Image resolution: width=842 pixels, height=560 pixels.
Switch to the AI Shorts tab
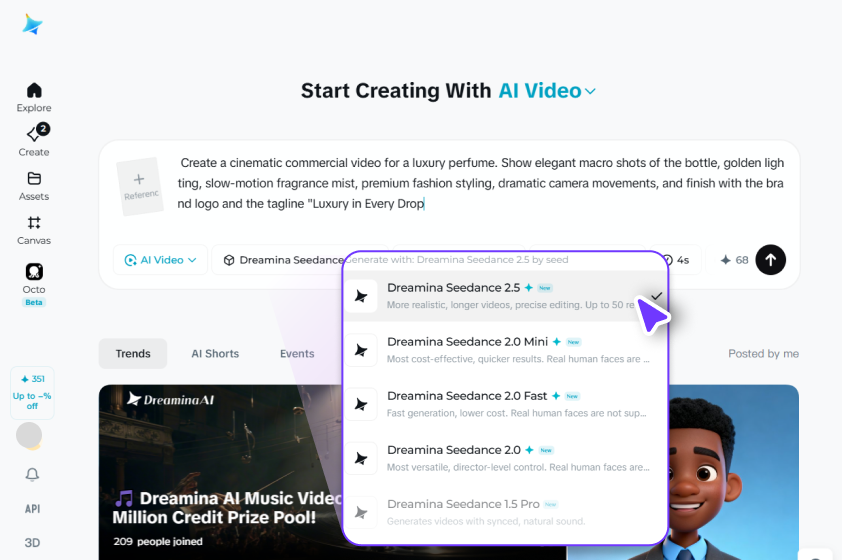pyautogui.click(x=215, y=353)
